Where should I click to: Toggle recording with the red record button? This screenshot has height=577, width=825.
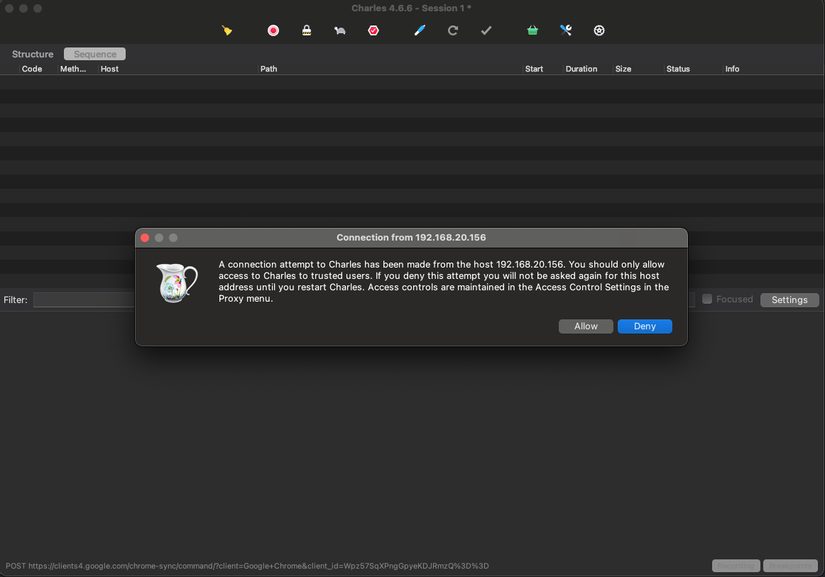tap(272, 30)
